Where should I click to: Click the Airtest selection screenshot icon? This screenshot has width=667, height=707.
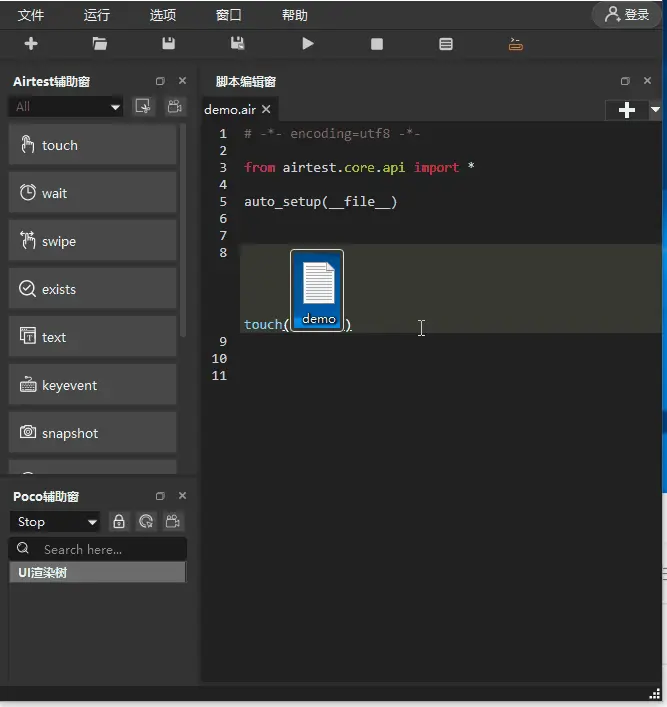point(143,106)
